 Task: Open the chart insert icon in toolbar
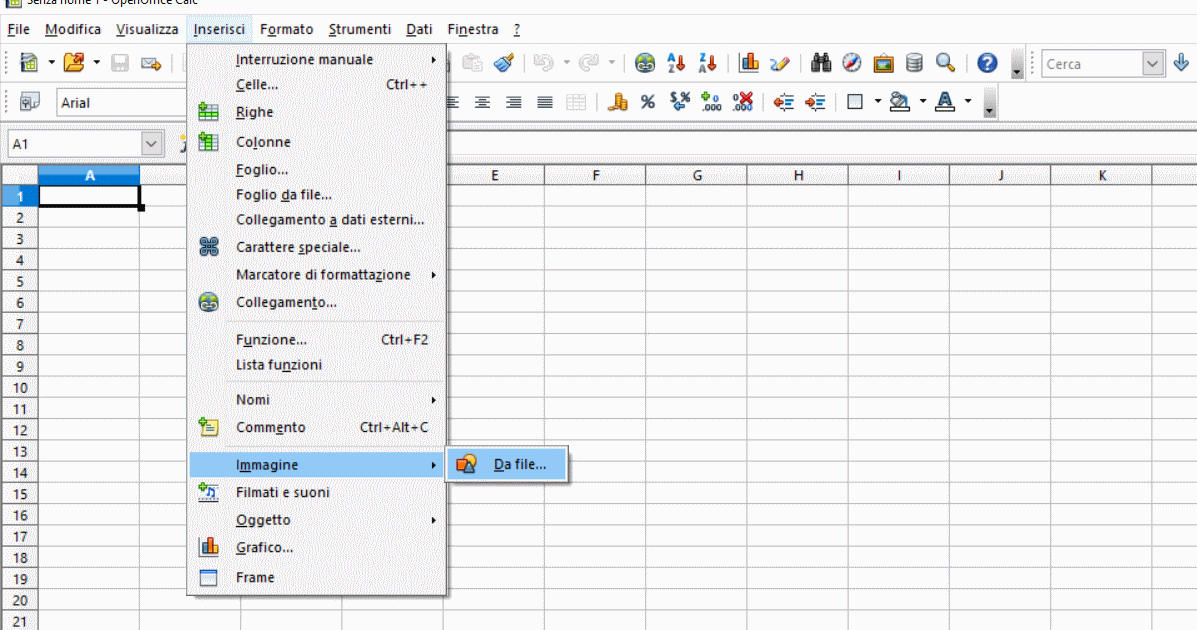749,63
